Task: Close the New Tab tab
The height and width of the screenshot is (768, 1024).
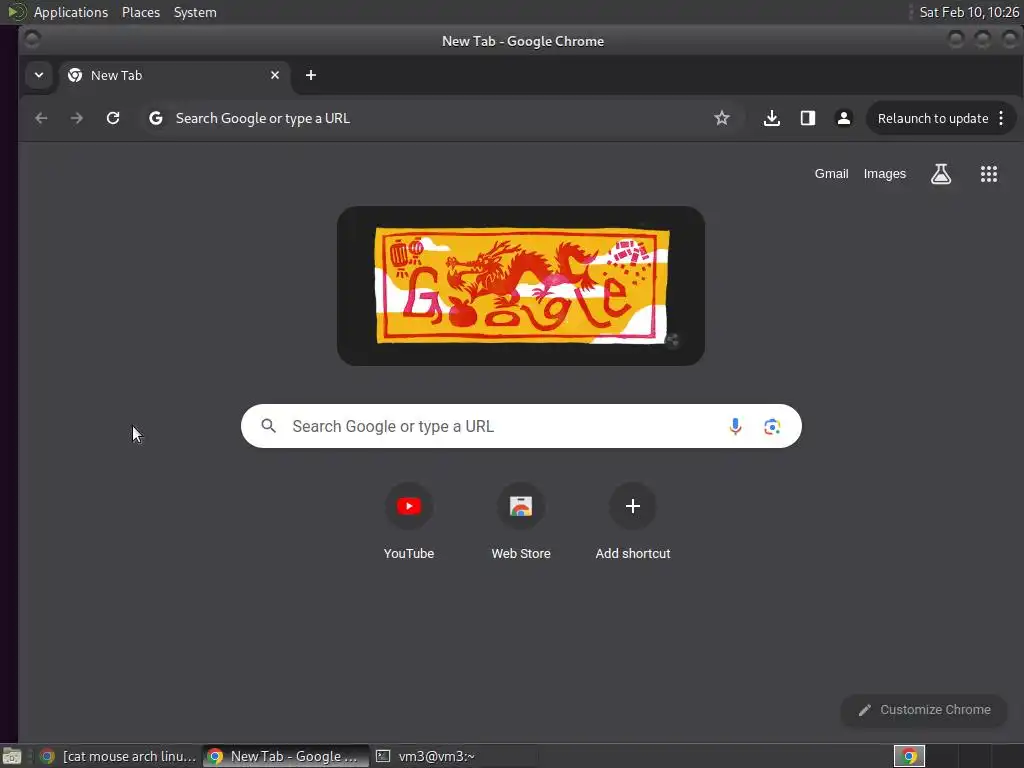Action: 275,75
